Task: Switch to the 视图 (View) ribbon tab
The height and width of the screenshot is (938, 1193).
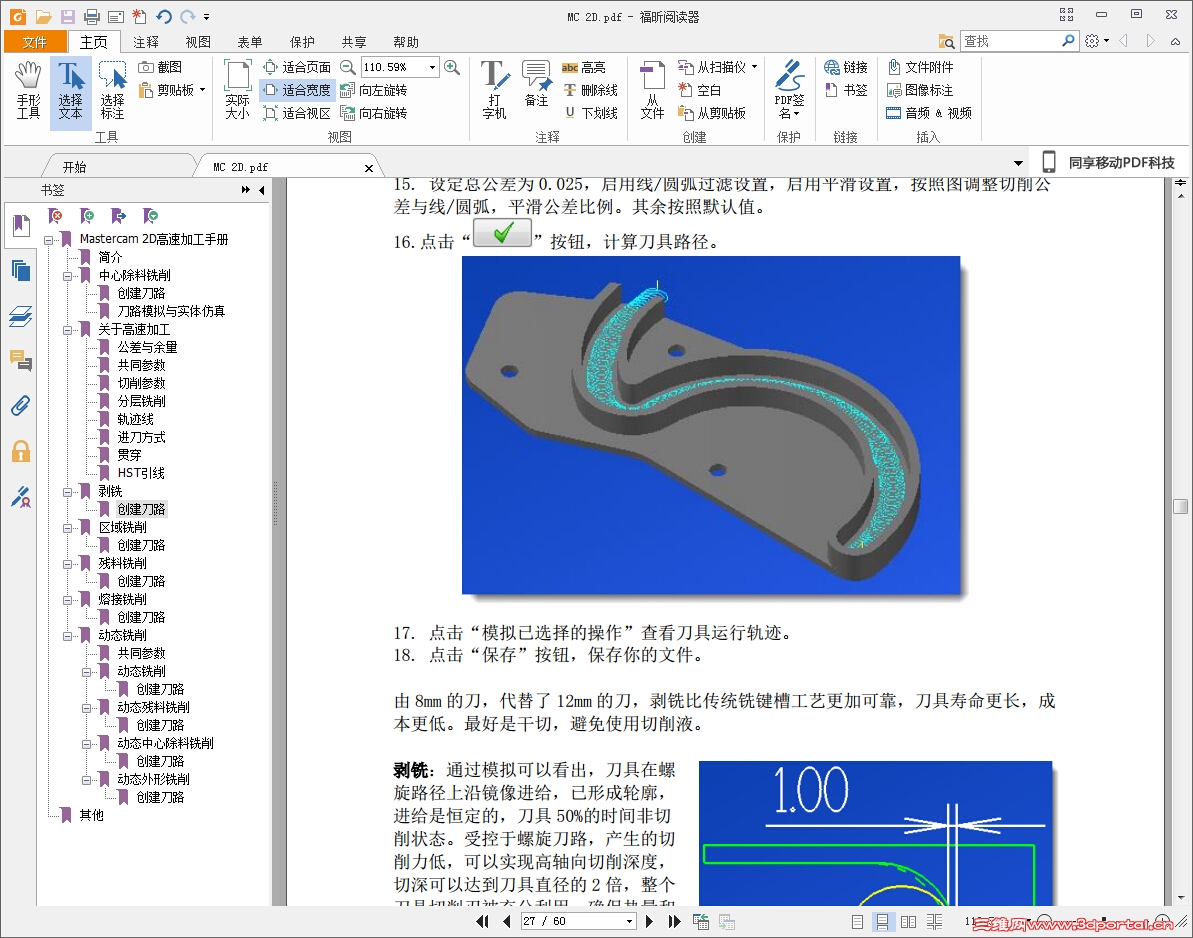Action: click(198, 42)
